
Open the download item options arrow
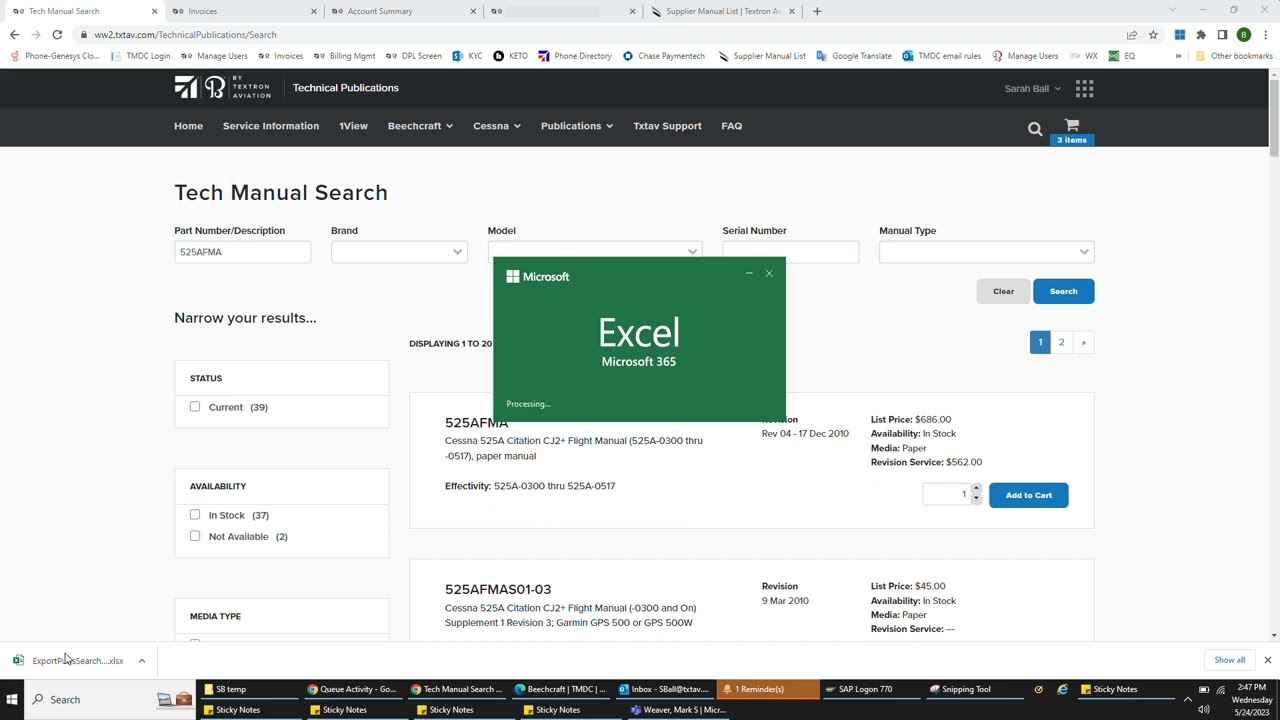click(142, 661)
